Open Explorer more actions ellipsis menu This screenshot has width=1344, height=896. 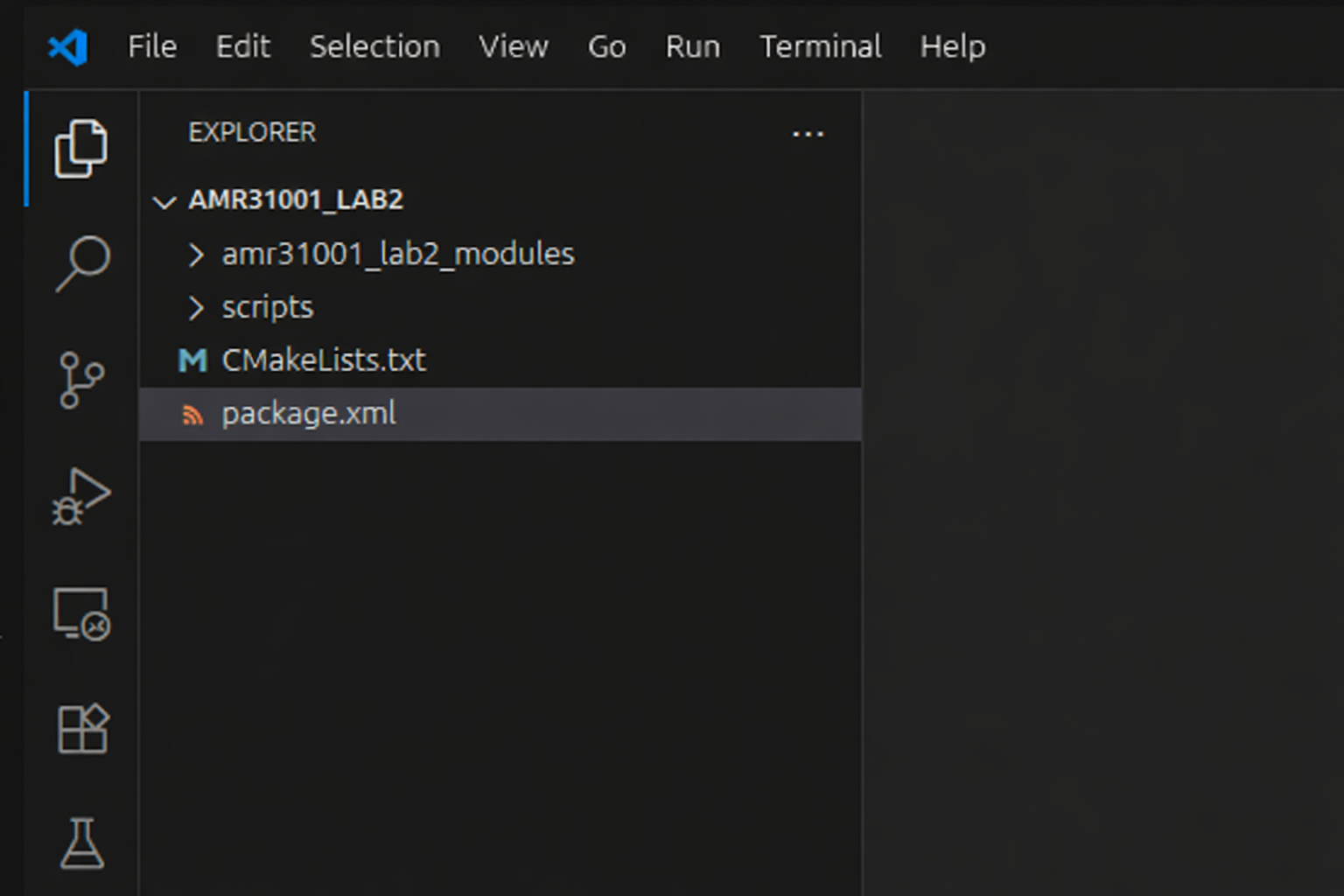pyautogui.click(x=807, y=134)
